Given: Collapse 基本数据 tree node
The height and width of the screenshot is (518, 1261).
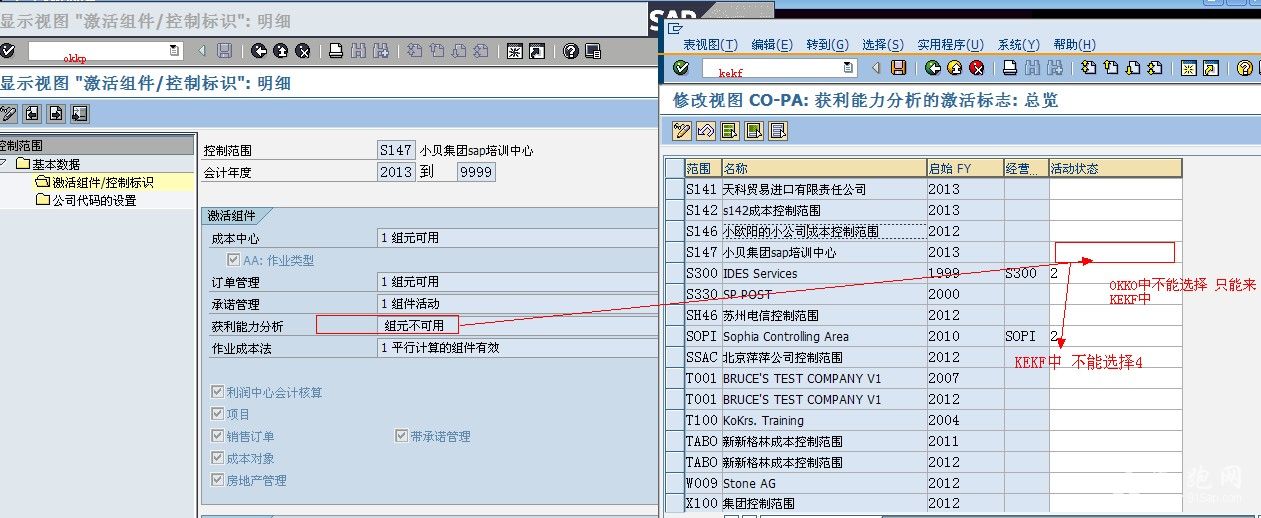Looking at the screenshot, I should click(x=4, y=163).
